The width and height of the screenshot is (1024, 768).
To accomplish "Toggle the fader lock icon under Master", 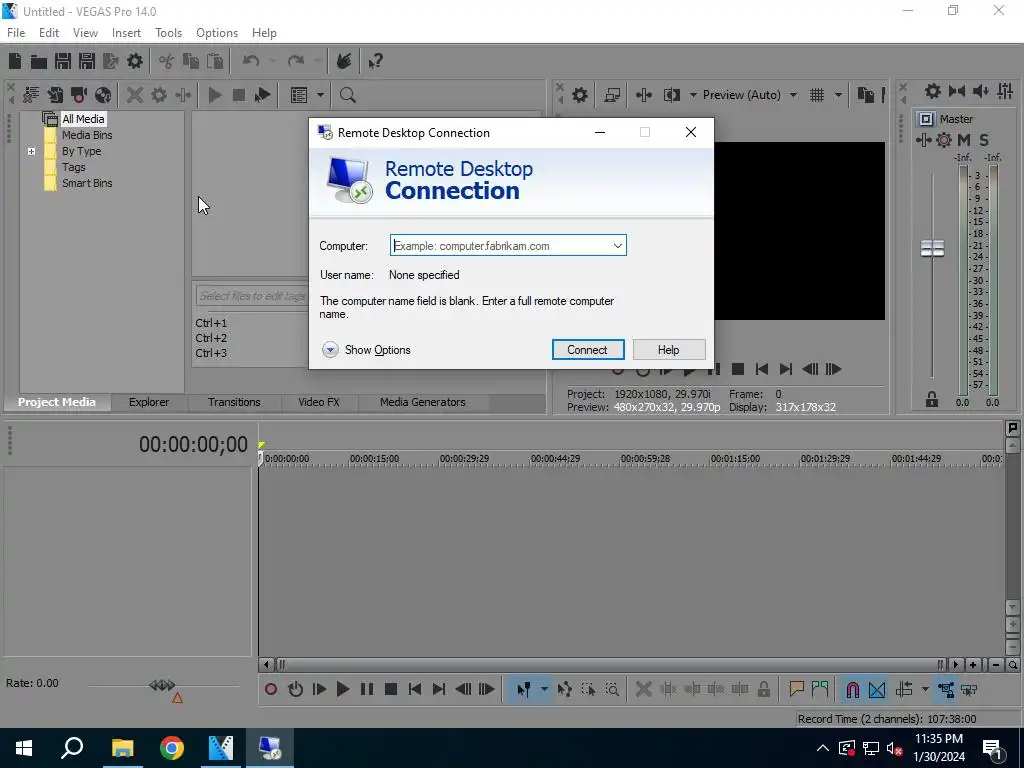I will click(x=932, y=400).
